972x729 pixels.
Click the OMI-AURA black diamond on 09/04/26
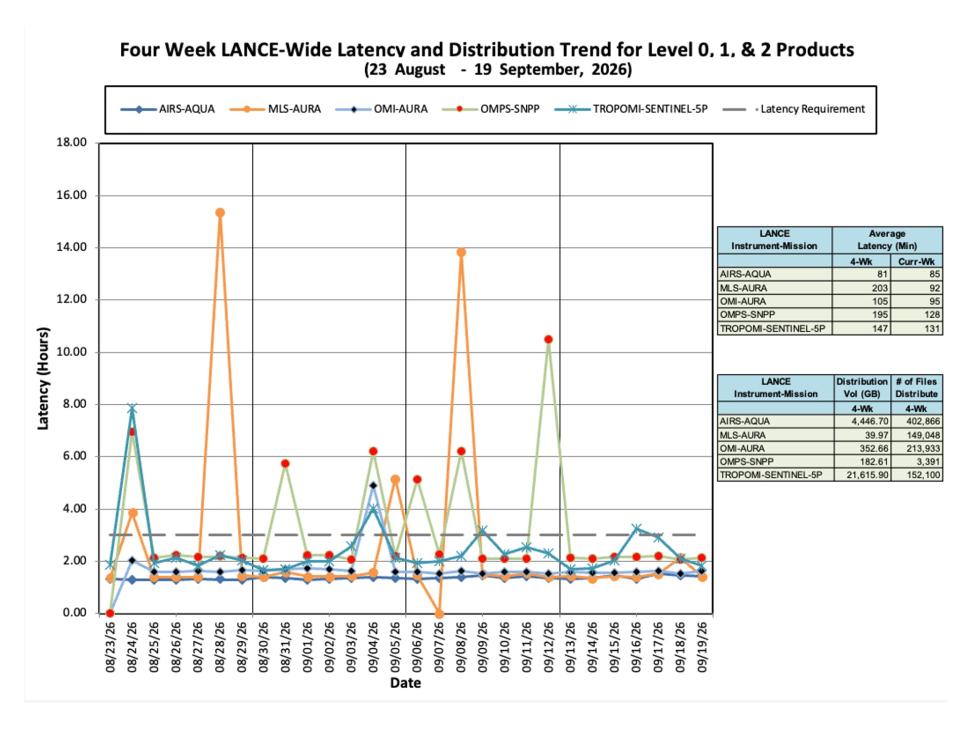click(x=373, y=485)
